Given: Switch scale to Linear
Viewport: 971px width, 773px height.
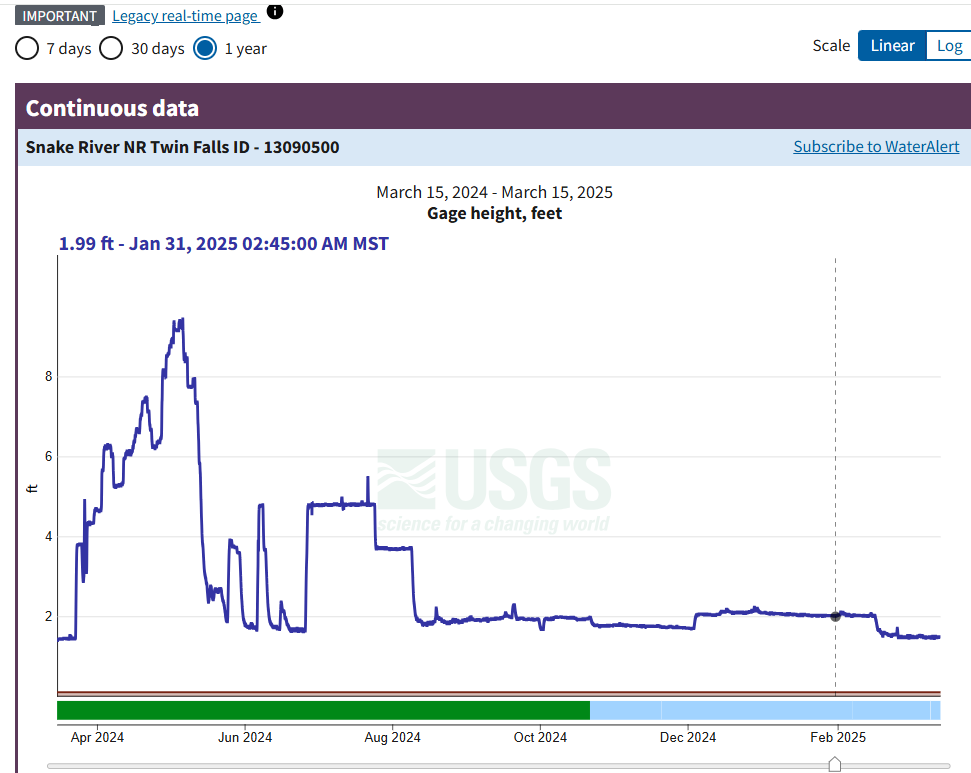Looking at the screenshot, I should coord(891,46).
